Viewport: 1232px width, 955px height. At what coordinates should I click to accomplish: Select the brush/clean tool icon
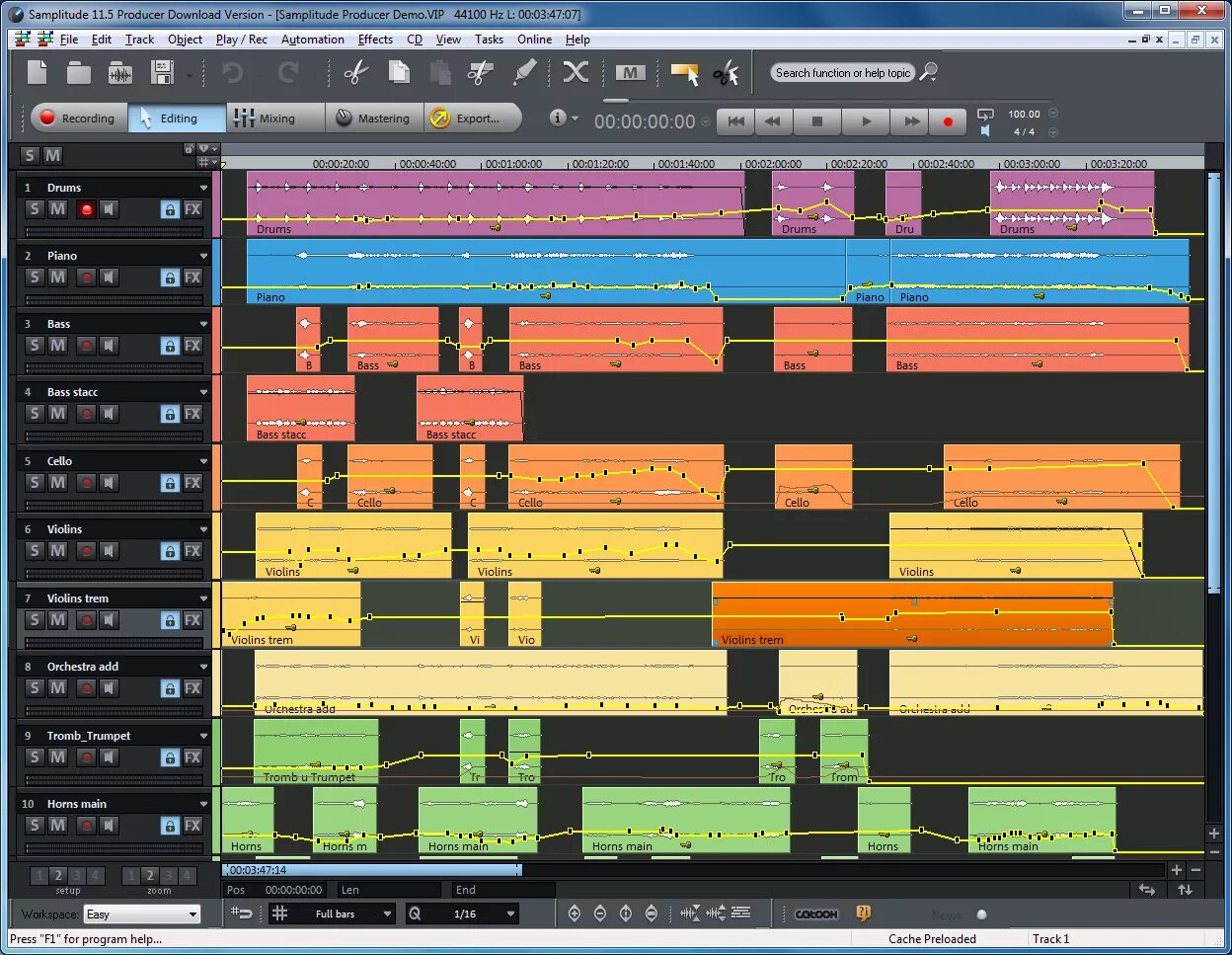click(x=524, y=73)
